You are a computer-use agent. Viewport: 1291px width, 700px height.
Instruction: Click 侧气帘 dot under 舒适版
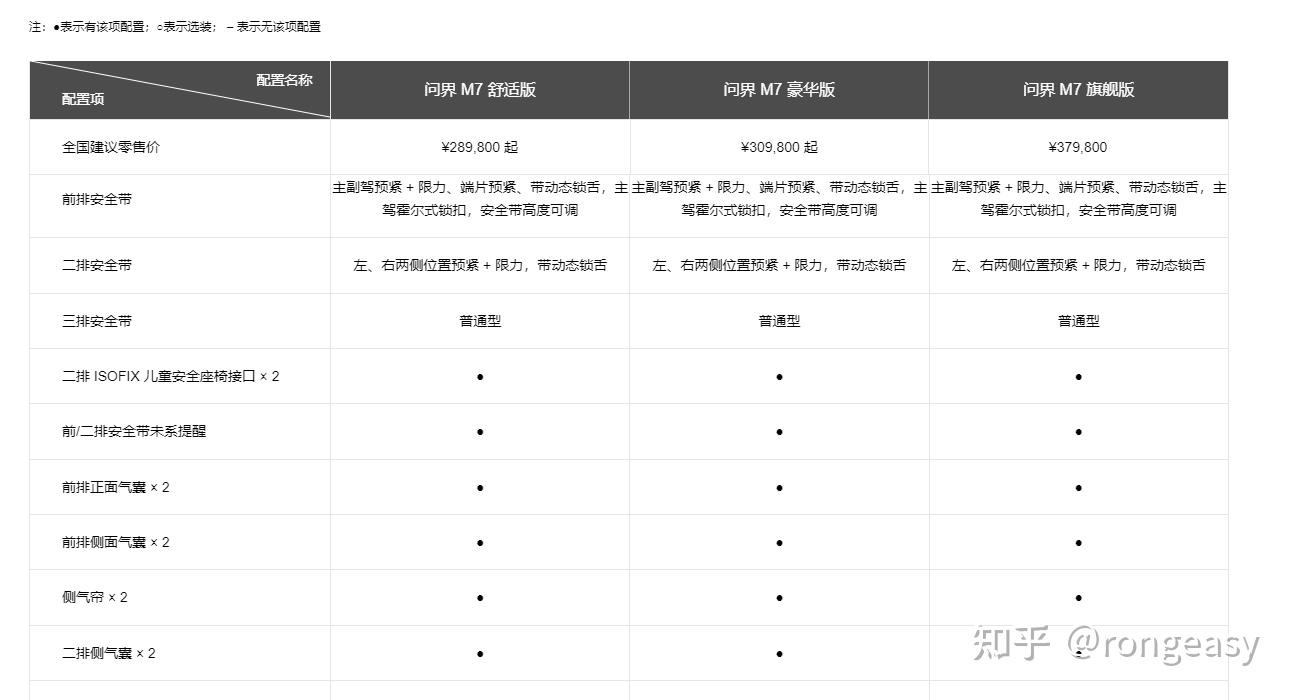(480, 598)
